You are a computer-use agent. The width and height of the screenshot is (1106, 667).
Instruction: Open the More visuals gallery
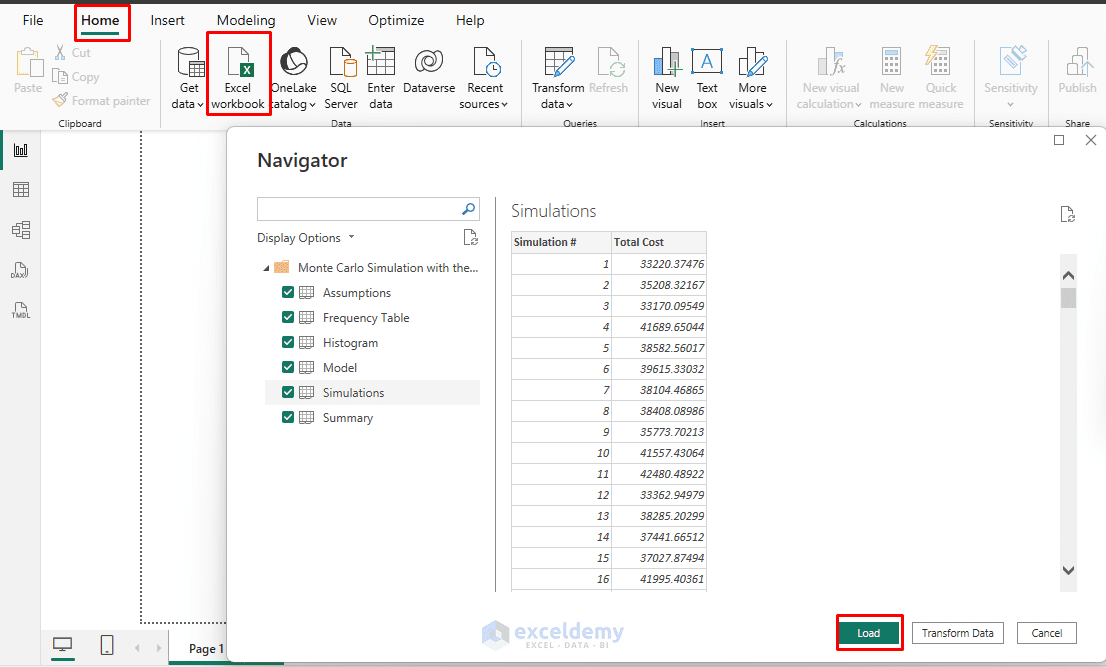tap(752, 78)
